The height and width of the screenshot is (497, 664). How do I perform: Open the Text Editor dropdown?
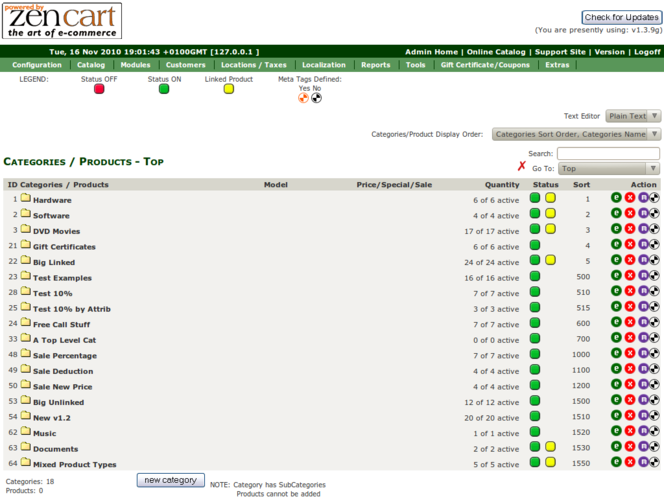634,116
